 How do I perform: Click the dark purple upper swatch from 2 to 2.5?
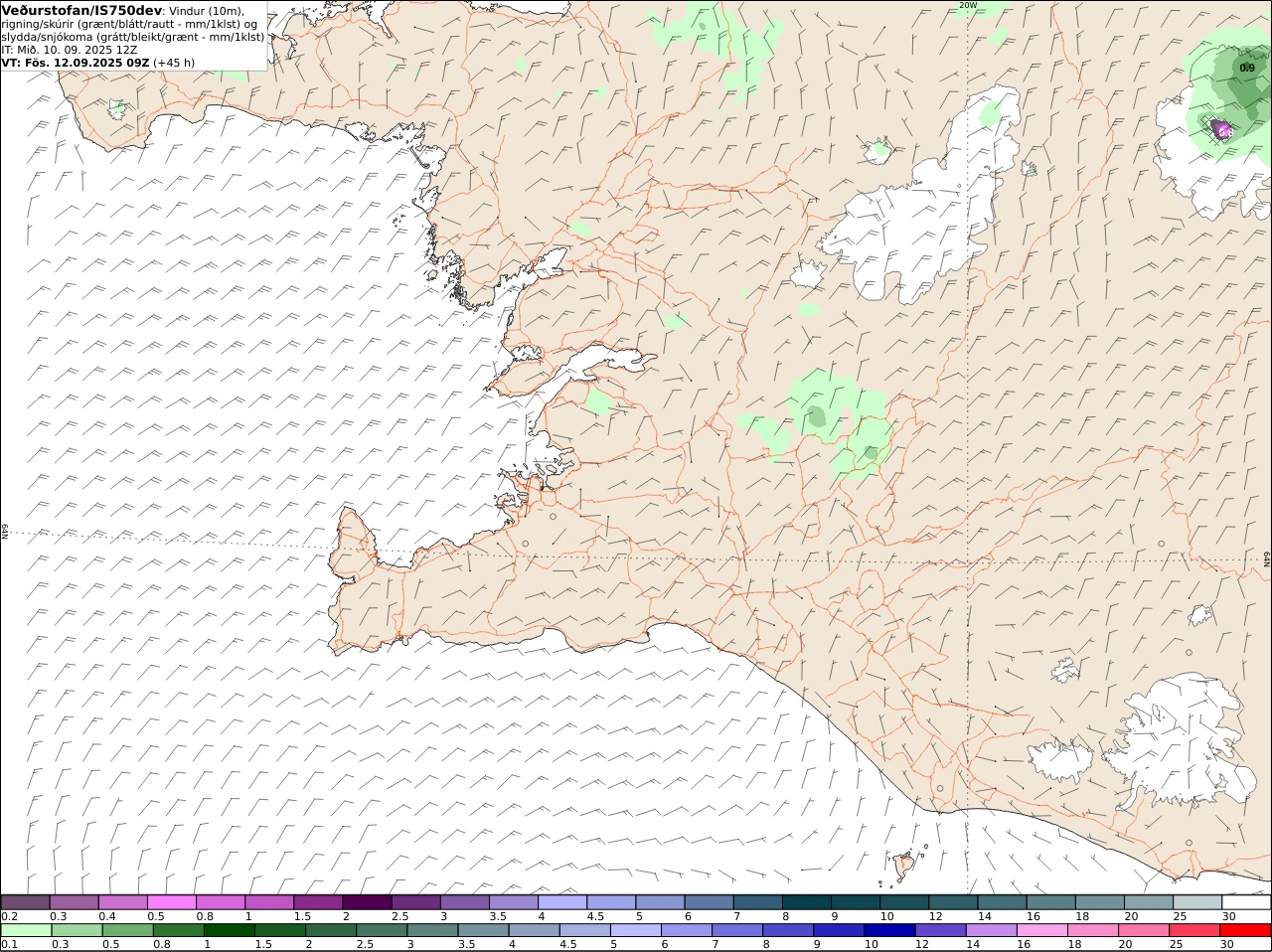coord(367,901)
